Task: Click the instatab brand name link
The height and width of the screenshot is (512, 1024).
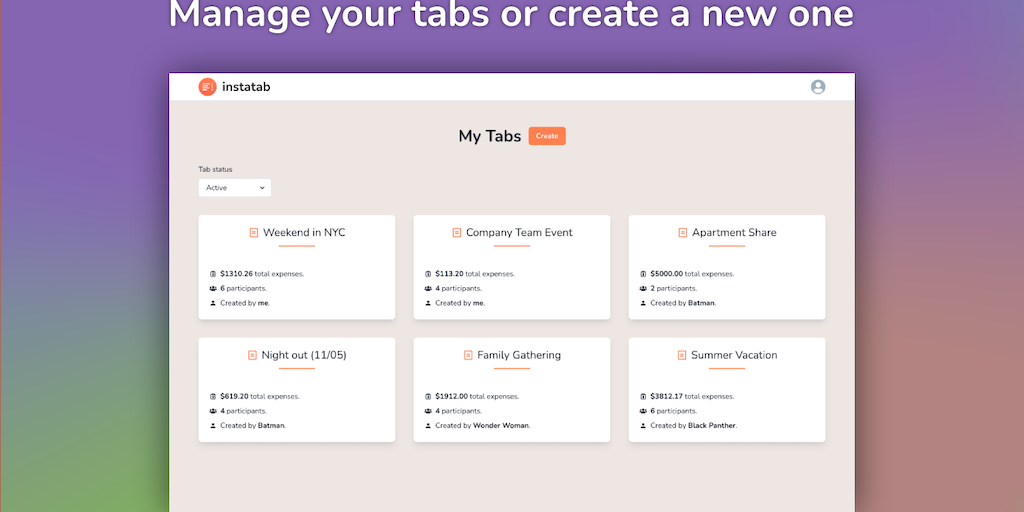Action: tap(246, 87)
